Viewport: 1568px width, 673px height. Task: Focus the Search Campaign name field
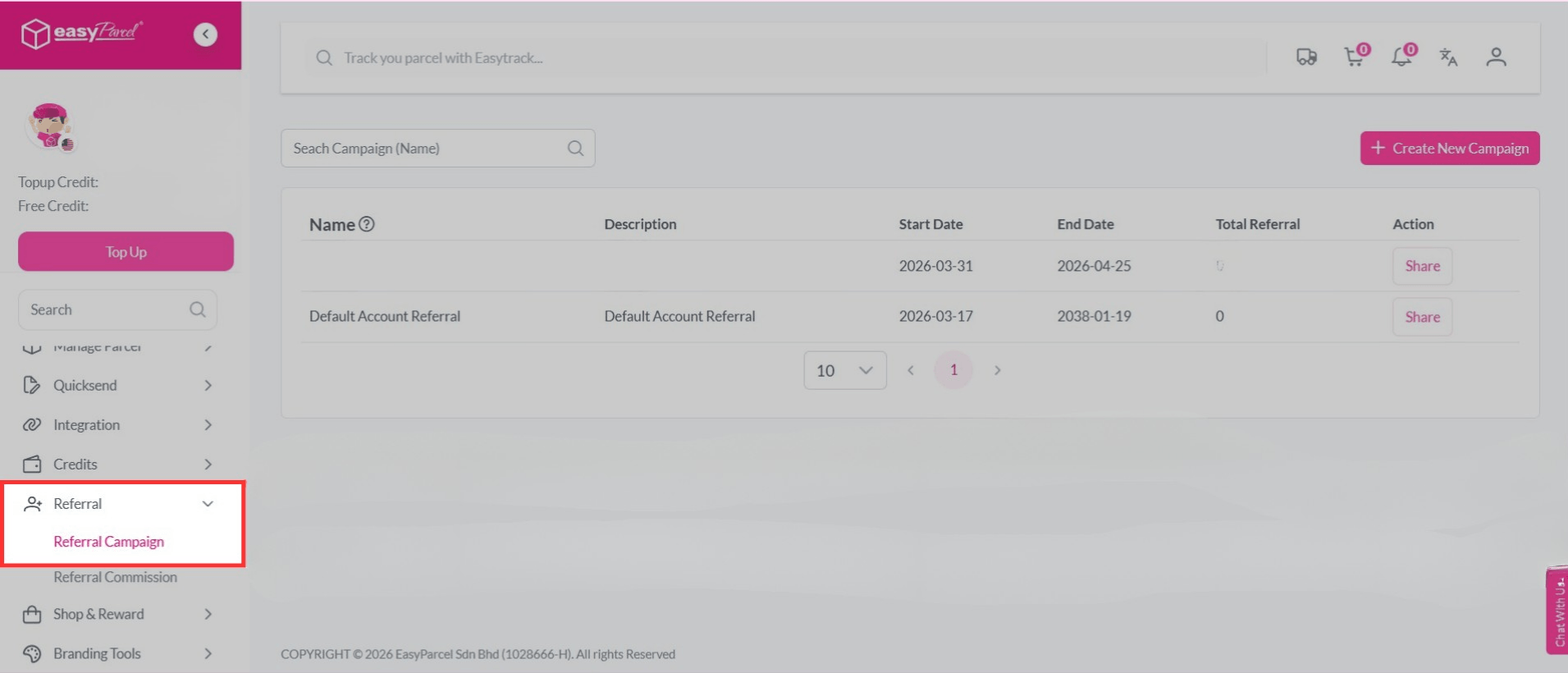pyautogui.click(x=437, y=149)
